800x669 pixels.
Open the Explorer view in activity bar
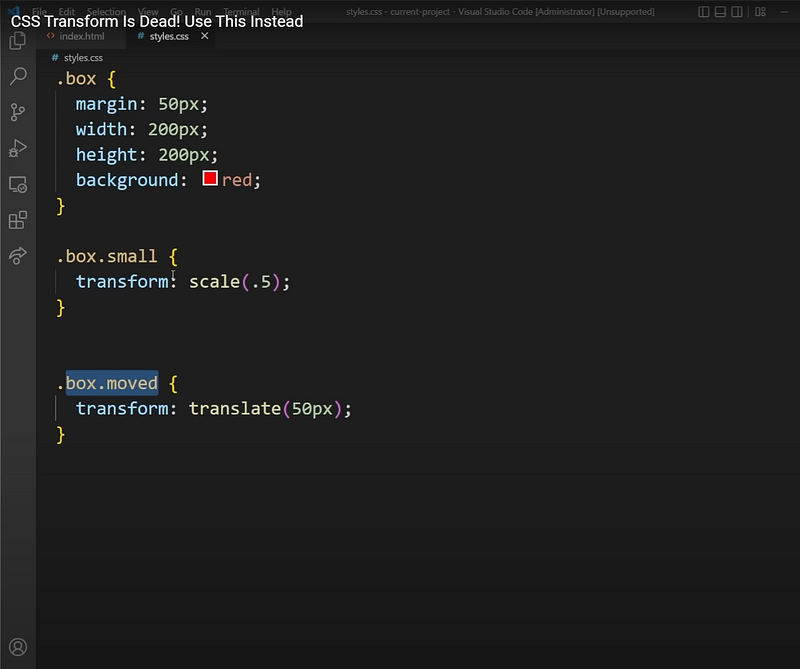tap(18, 40)
